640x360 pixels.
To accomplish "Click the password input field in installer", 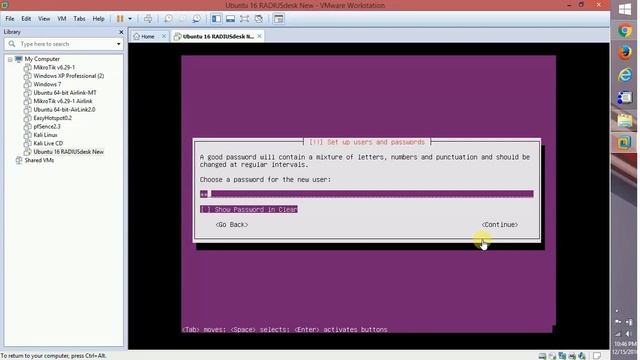I will pos(367,194).
